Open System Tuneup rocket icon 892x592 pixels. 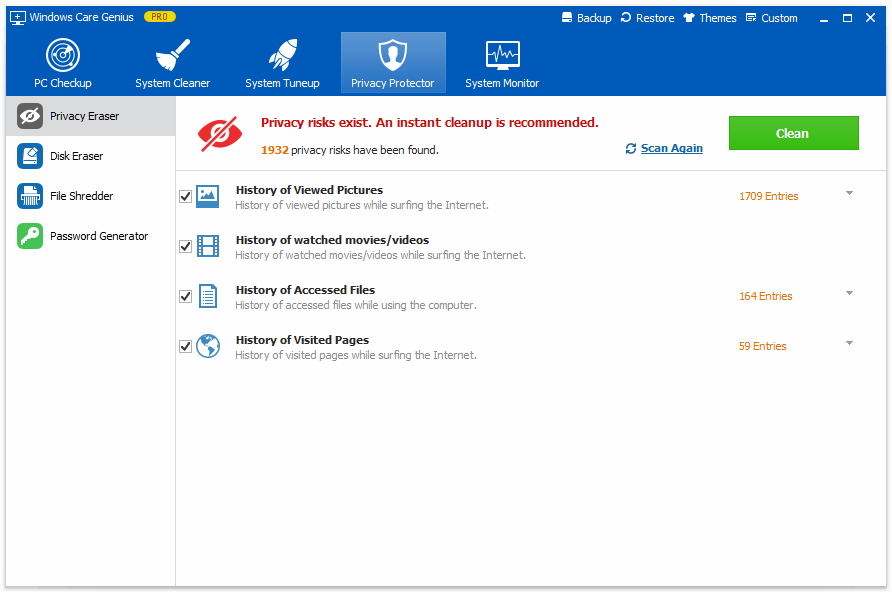click(283, 55)
